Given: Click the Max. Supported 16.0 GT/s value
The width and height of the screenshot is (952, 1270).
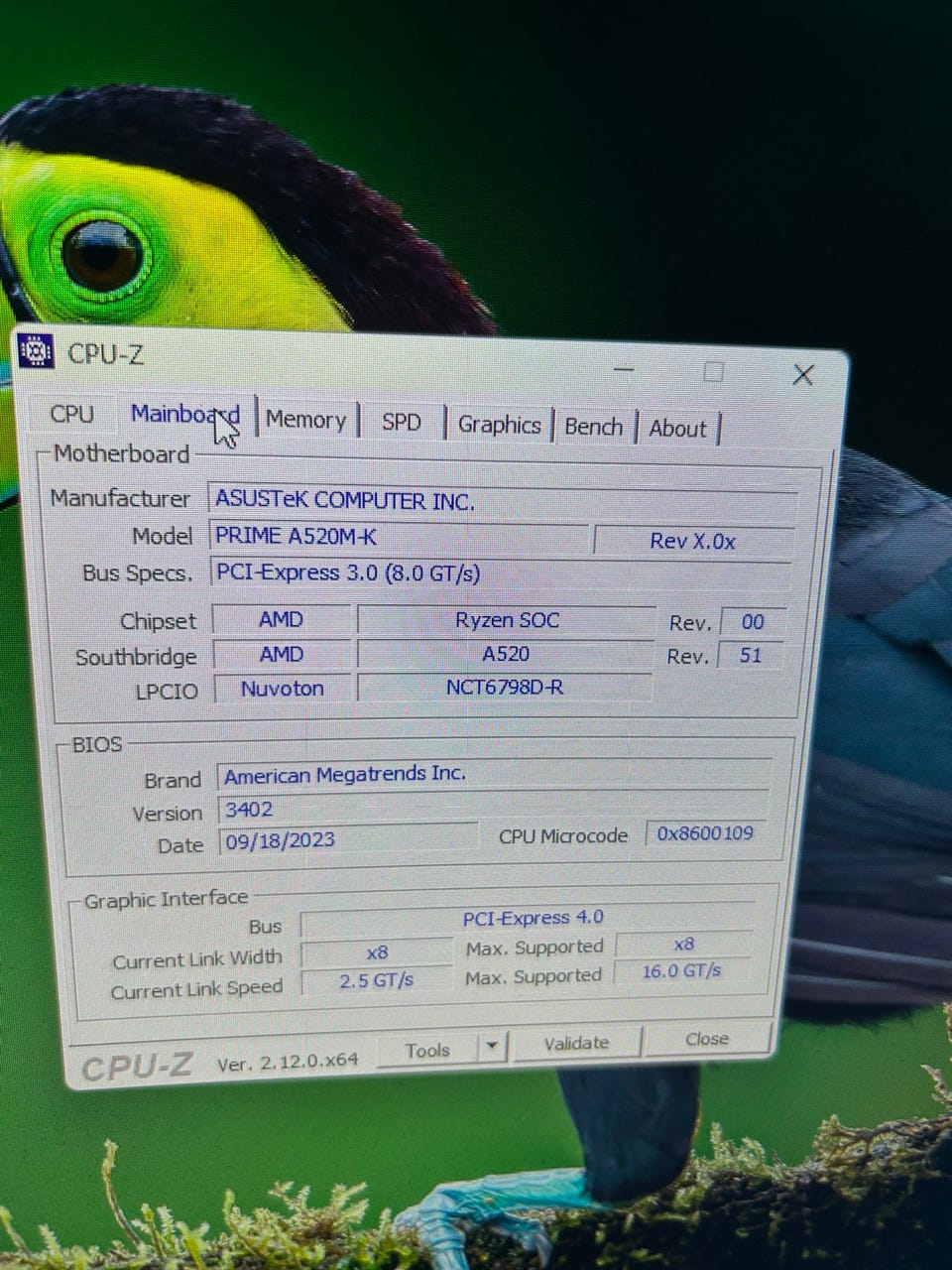Looking at the screenshot, I should point(681,970).
